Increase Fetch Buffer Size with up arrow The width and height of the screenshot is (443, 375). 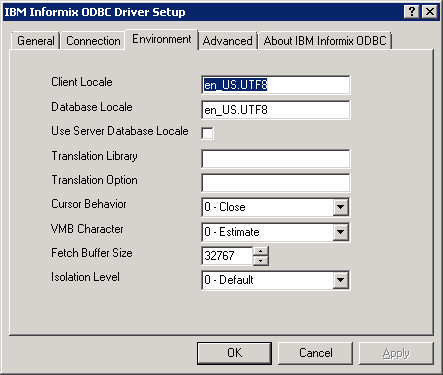click(261, 251)
